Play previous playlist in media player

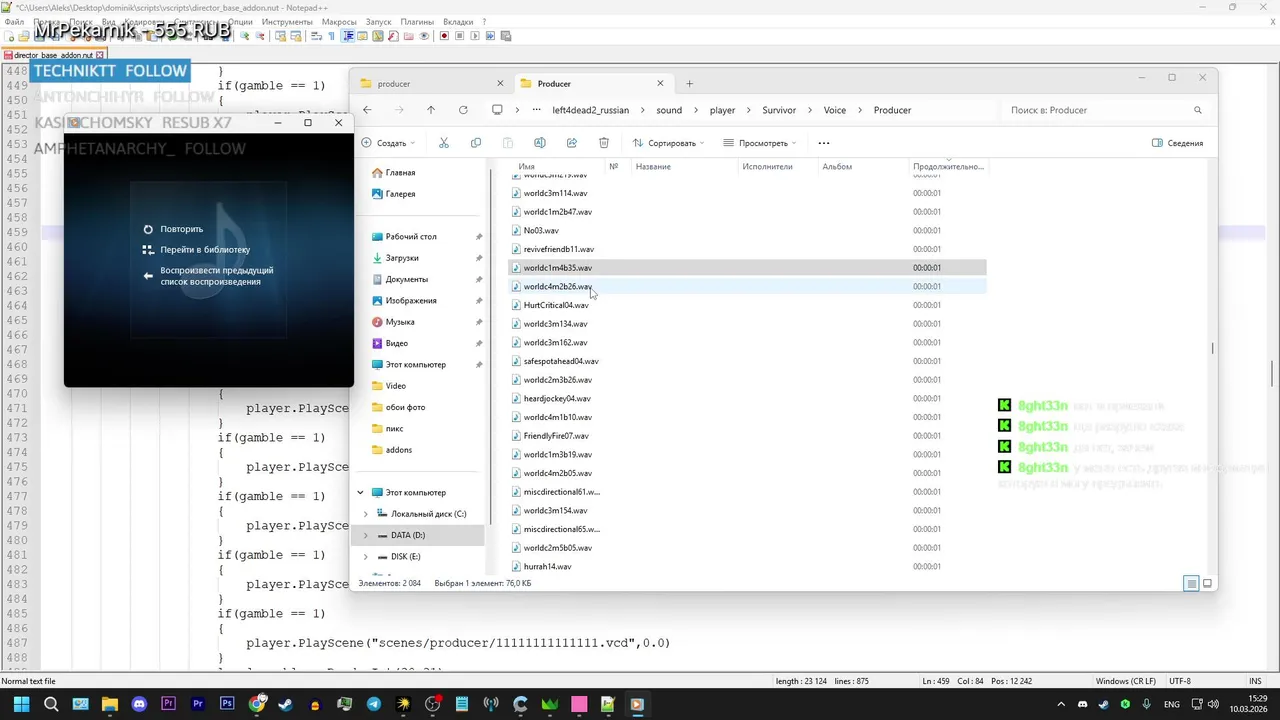(x=208, y=276)
